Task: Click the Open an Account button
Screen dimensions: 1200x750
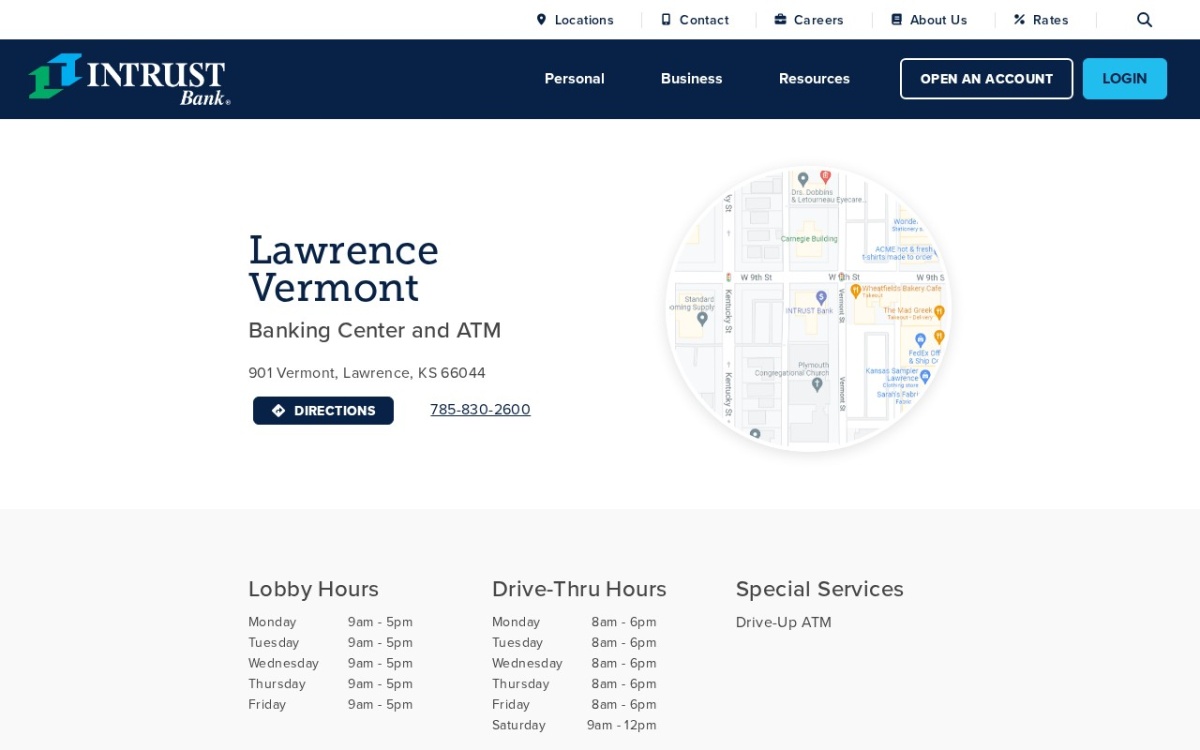Action: click(x=986, y=79)
